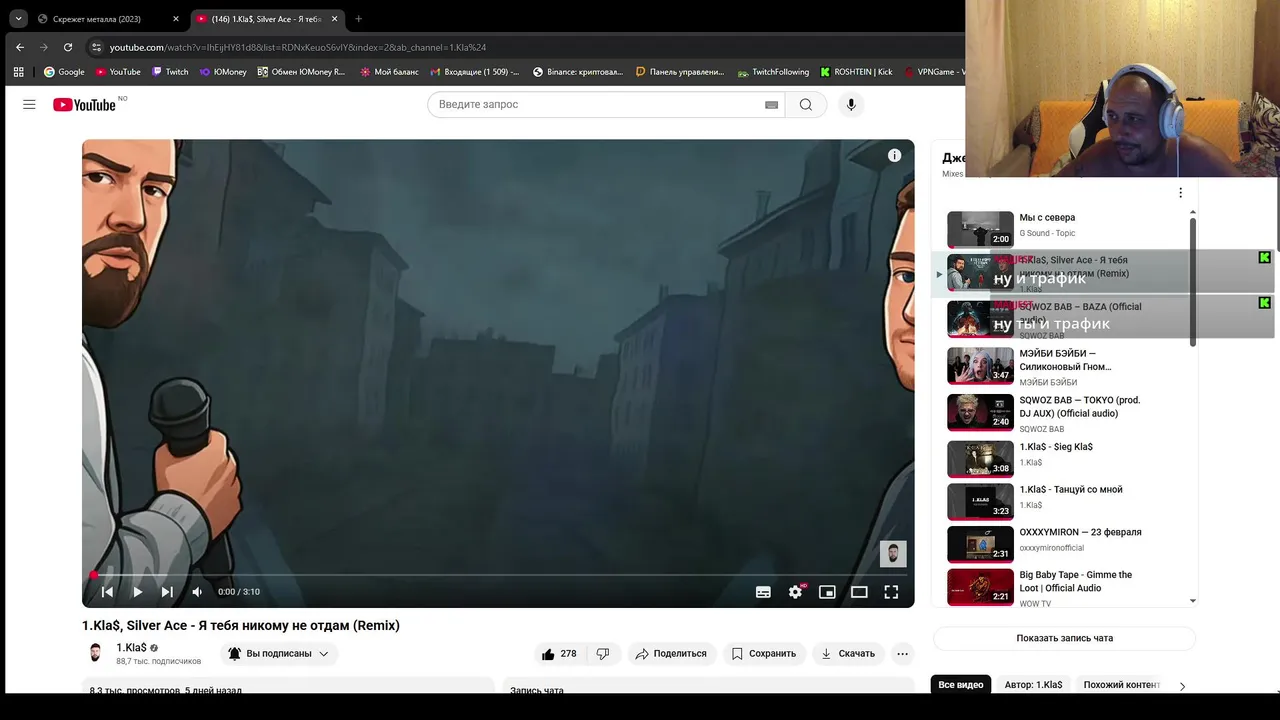Image resolution: width=1280 pixels, height=720 pixels.
Task: Open the 1.Kla$ channel avatar
Action: (x=95, y=653)
